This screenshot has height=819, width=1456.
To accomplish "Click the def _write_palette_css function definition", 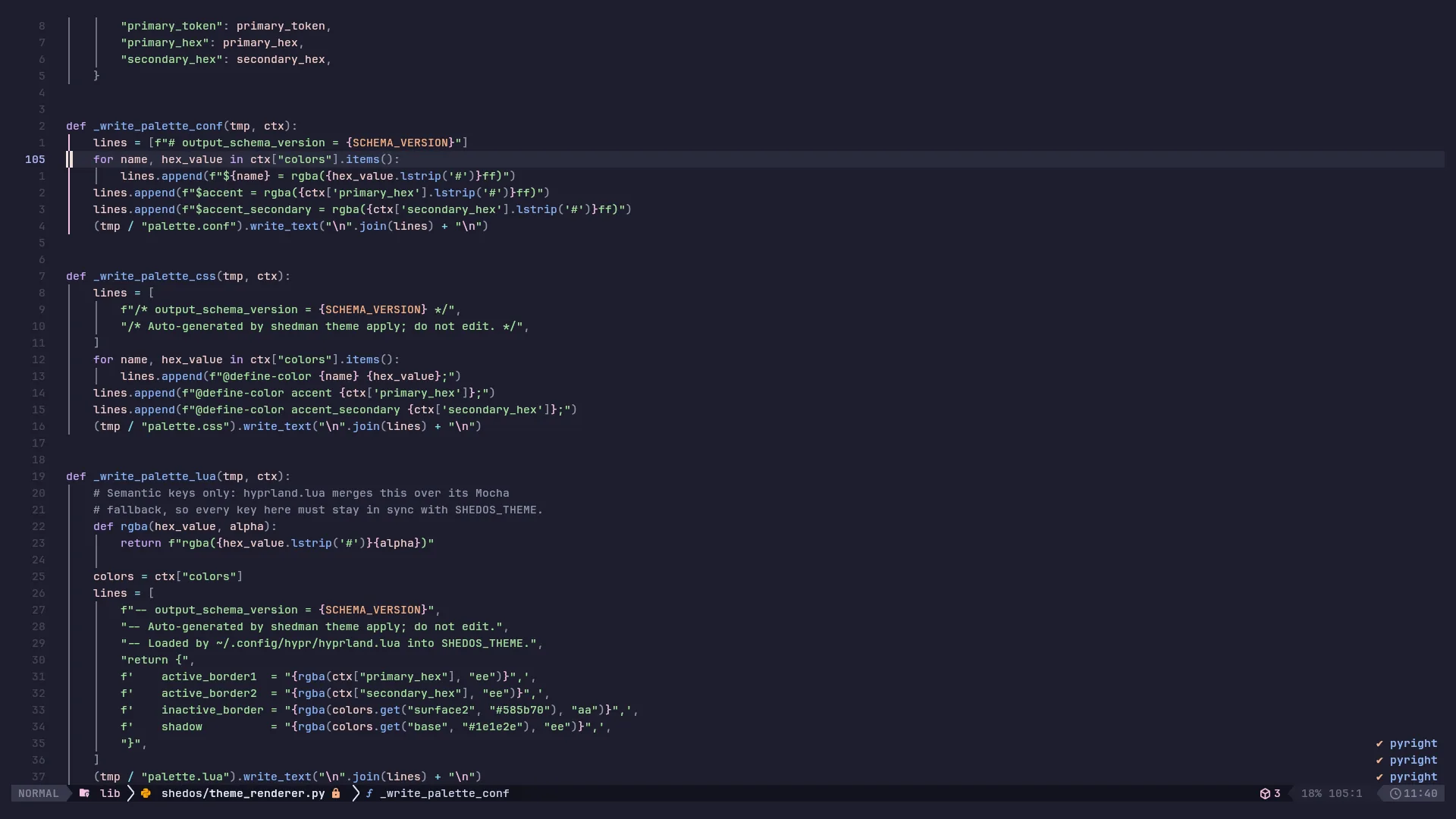I will click(x=178, y=276).
